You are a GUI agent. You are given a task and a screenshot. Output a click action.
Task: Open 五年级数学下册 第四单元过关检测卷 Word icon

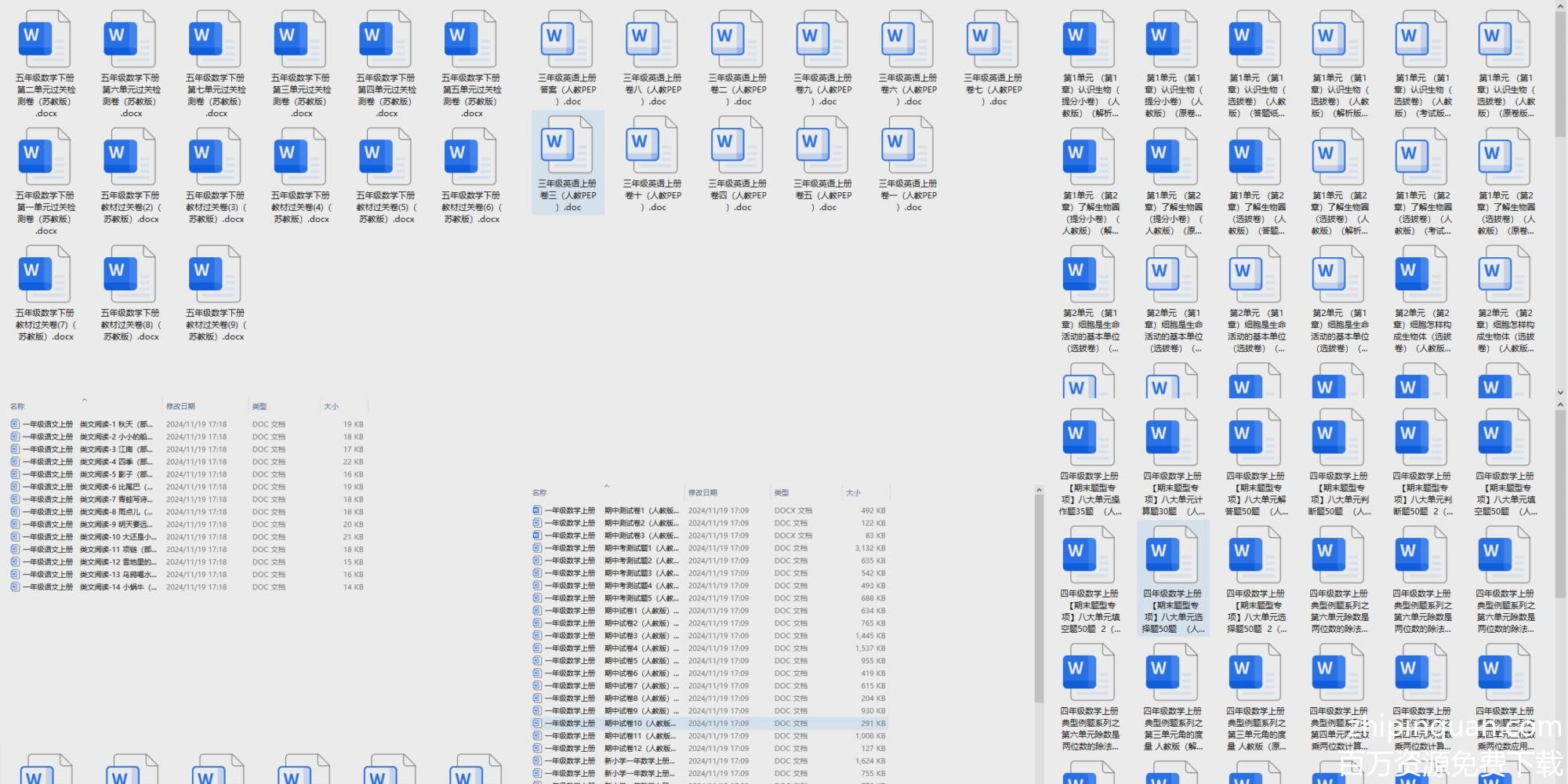click(386, 39)
